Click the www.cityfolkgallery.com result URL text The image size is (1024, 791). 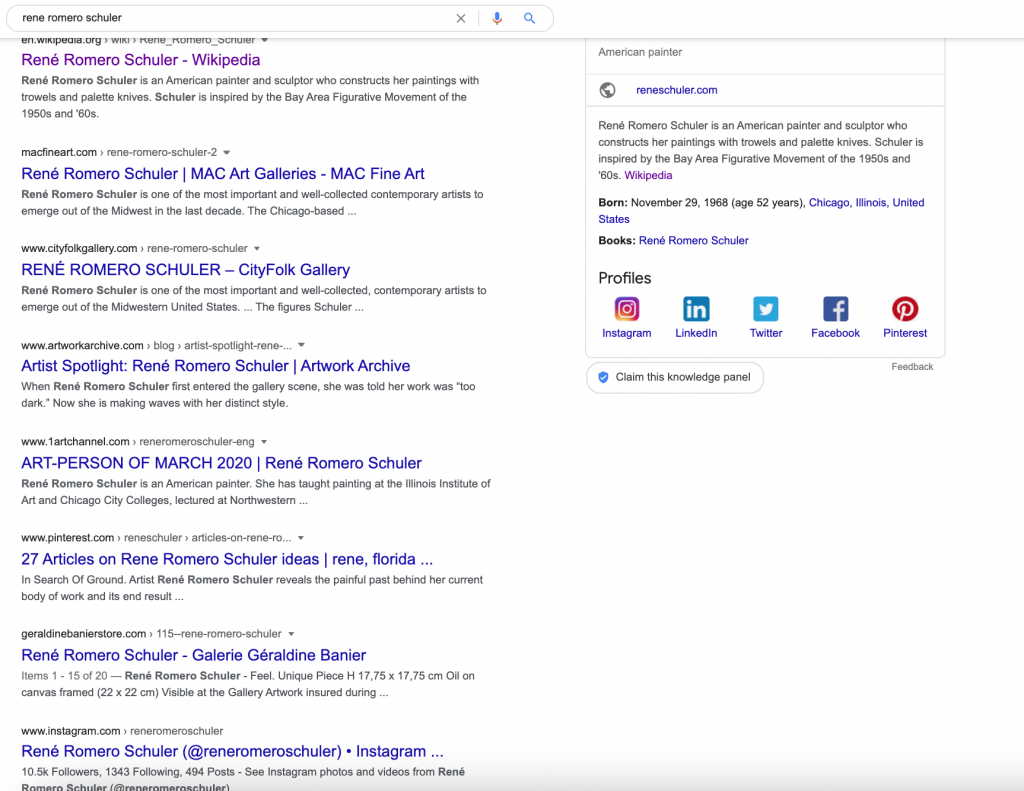pyautogui.click(x=79, y=249)
